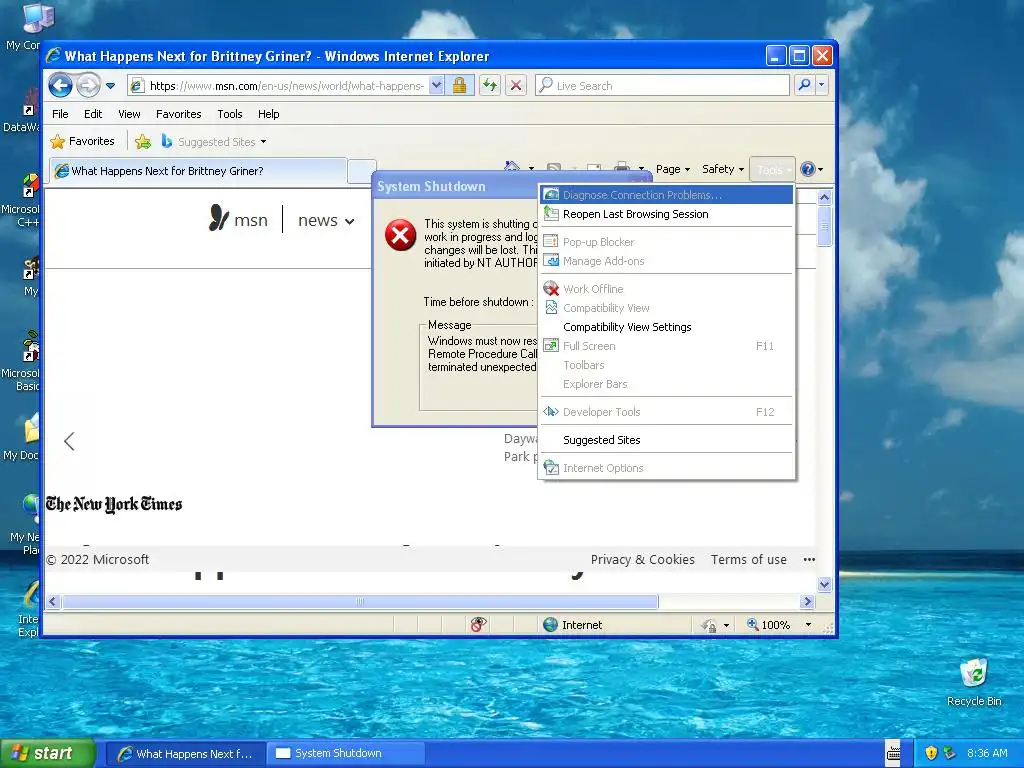Open the Tools menu in the menu bar

(x=230, y=114)
